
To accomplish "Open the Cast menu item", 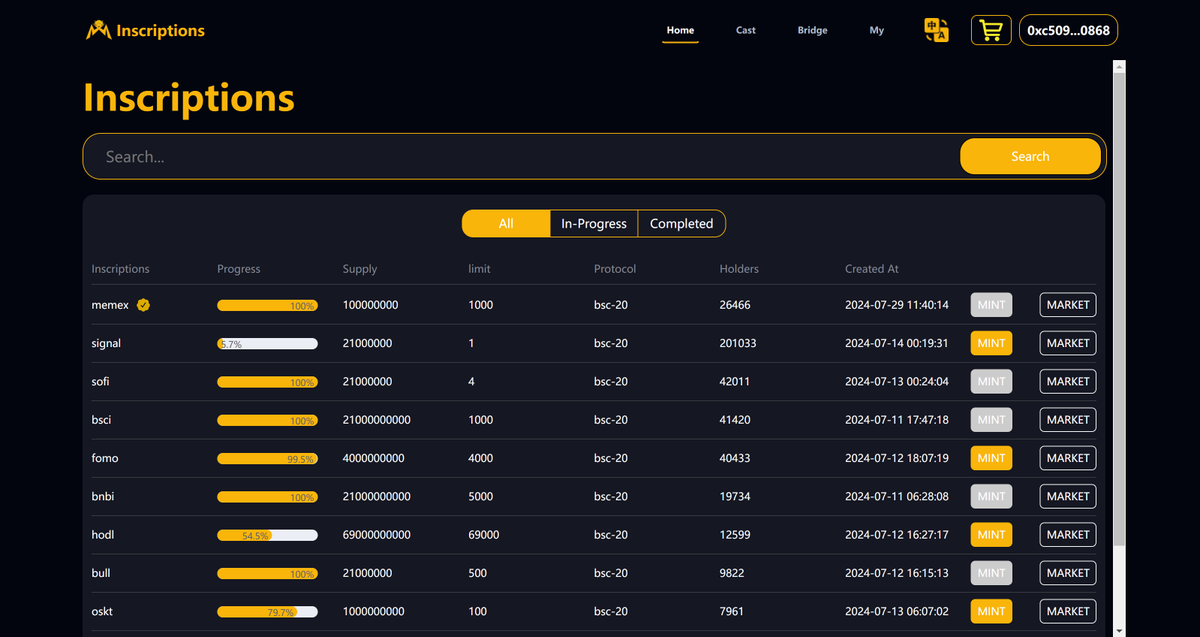I will coord(745,30).
